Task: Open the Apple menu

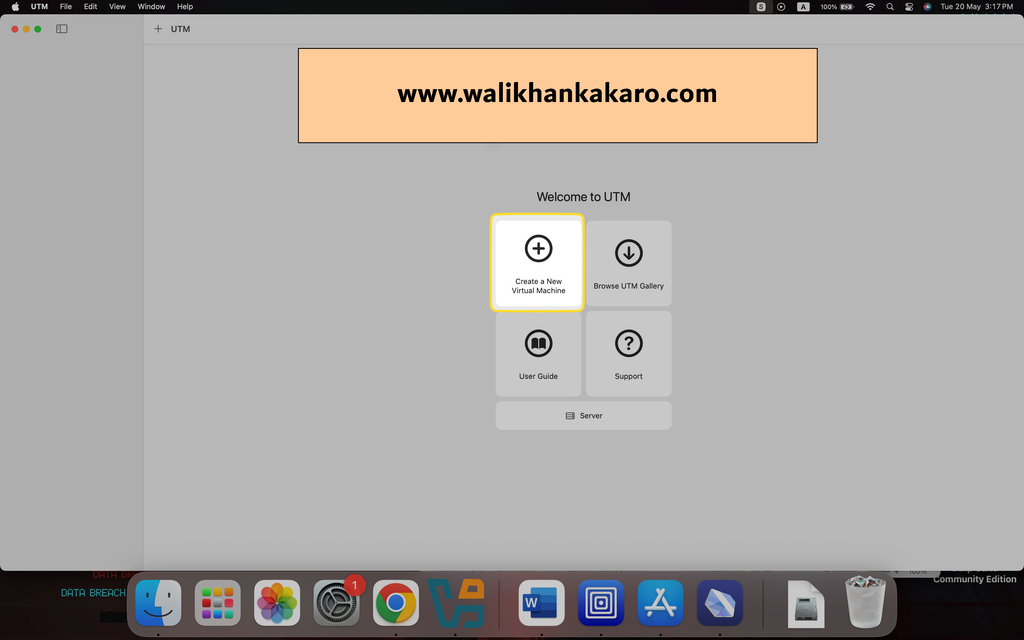Action: pyautogui.click(x=15, y=7)
